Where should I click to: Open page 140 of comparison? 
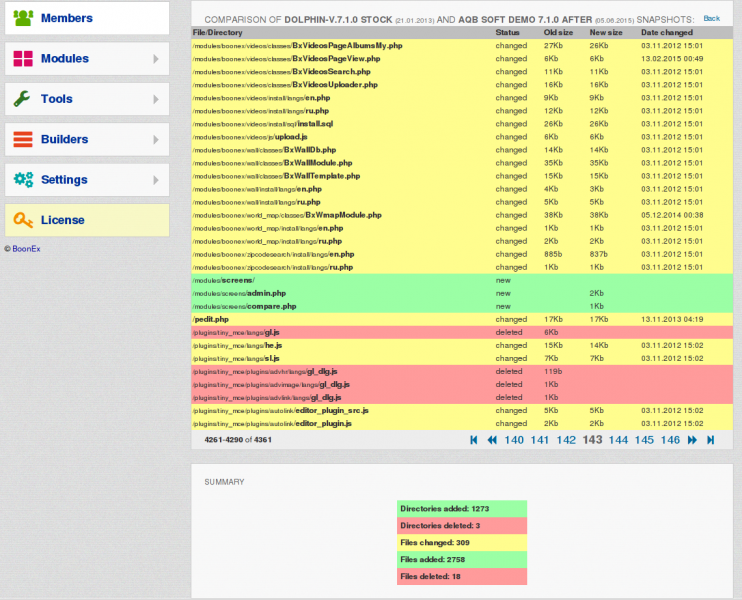pyautogui.click(x=514, y=439)
